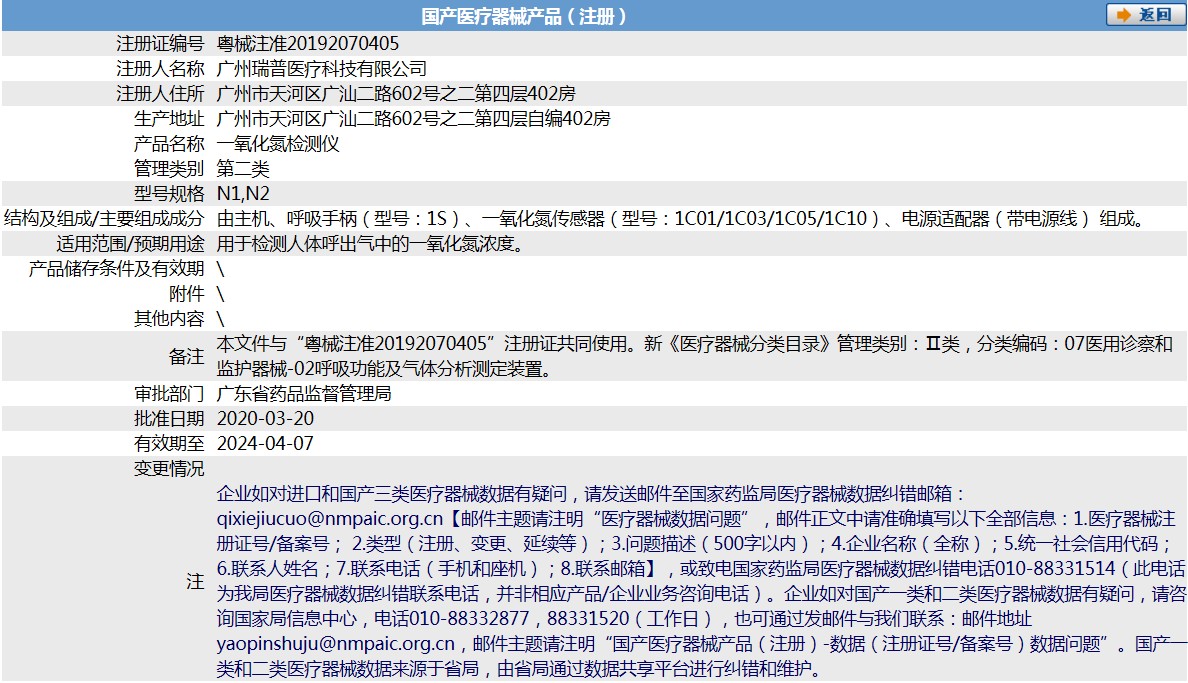Click the 注册人名称 label

[x=161, y=68]
